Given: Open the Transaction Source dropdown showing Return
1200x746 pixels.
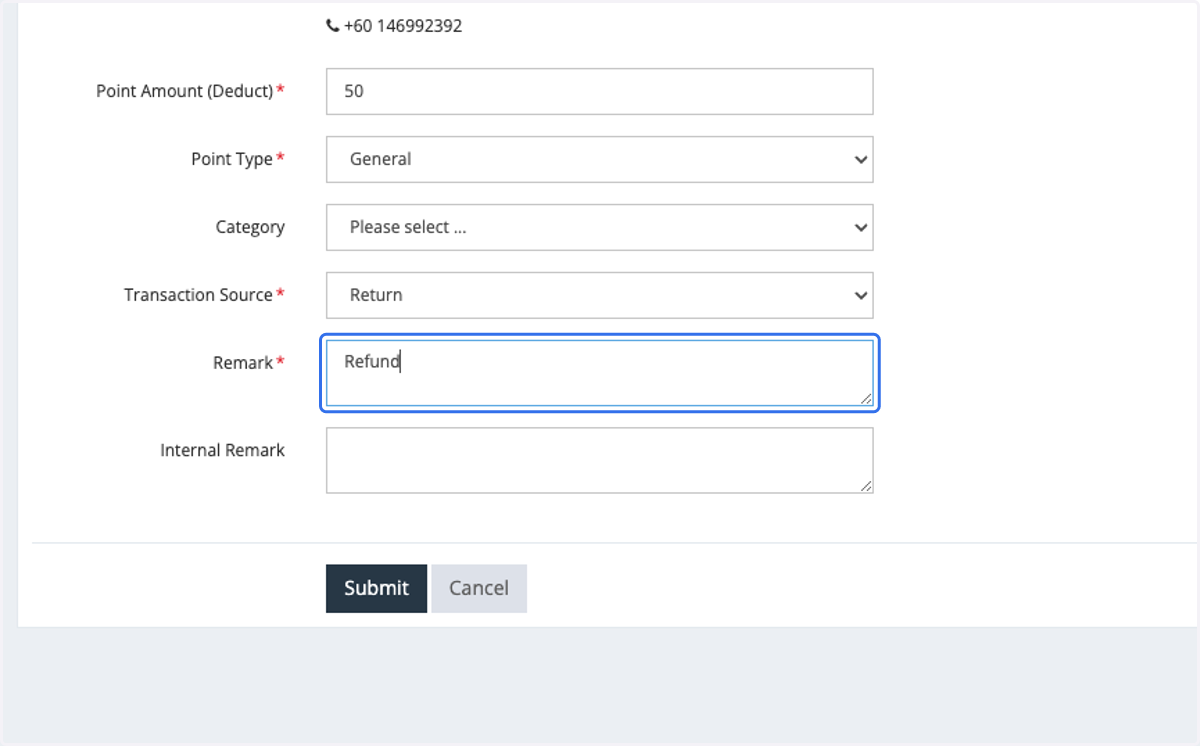Looking at the screenshot, I should point(599,295).
